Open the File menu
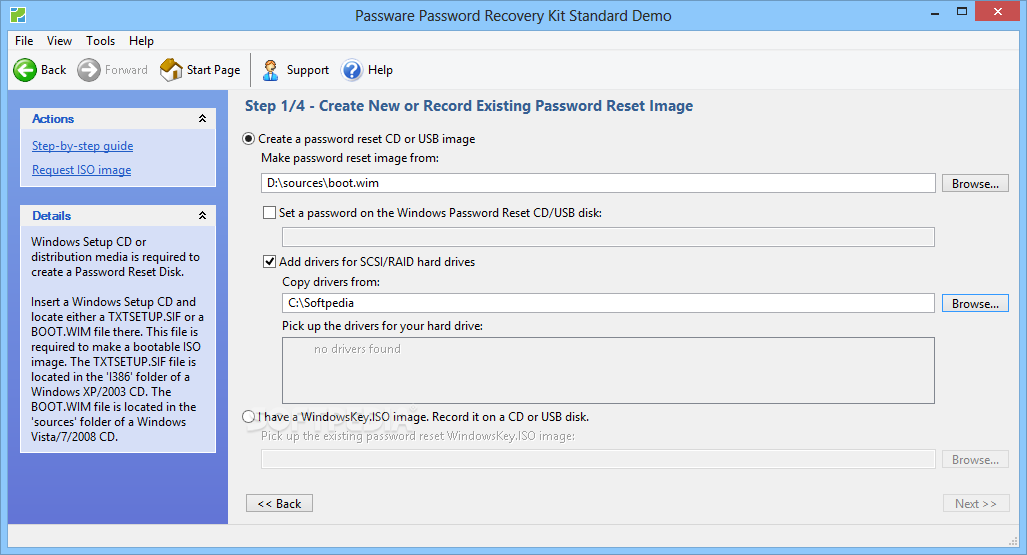 [x=24, y=41]
